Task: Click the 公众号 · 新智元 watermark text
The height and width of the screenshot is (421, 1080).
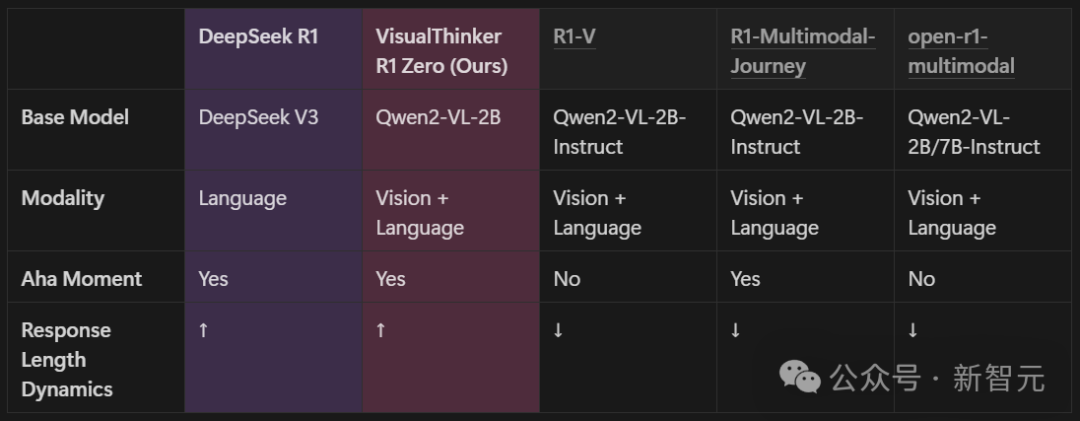Action: 937,378
